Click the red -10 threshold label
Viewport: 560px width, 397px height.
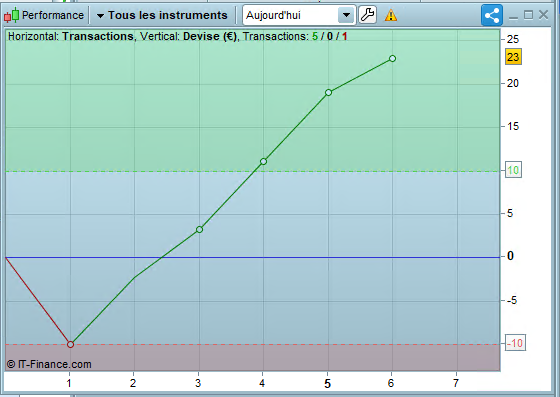tap(515, 343)
